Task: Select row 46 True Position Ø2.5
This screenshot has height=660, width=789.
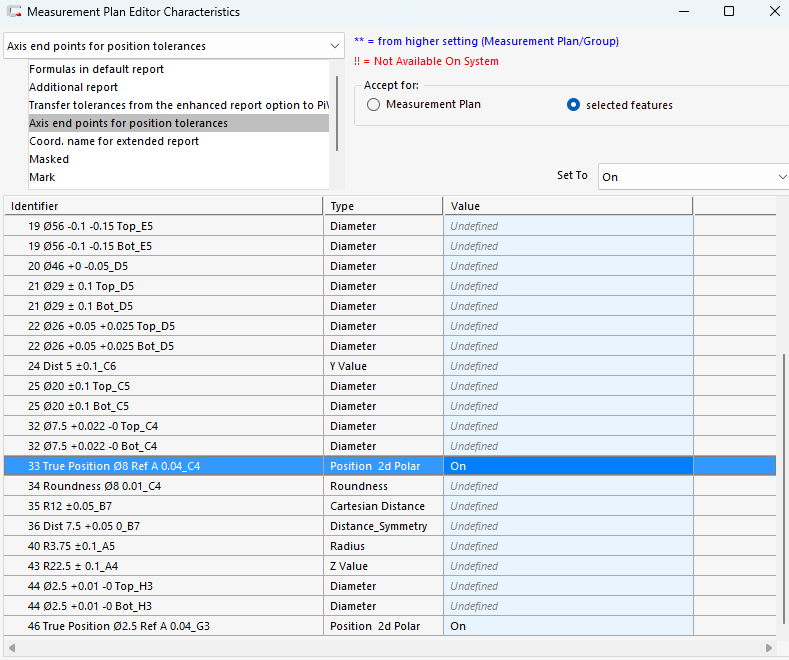Action: point(119,626)
